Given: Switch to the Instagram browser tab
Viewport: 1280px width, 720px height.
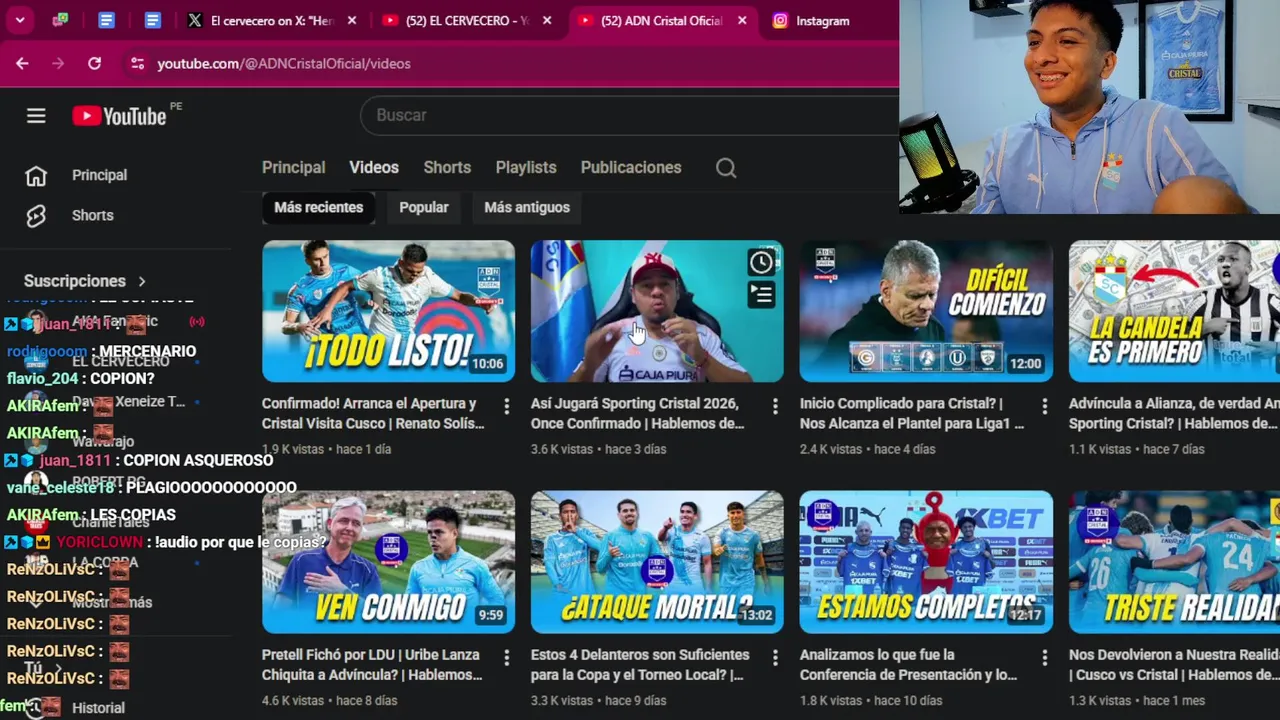Looking at the screenshot, I should [823, 20].
